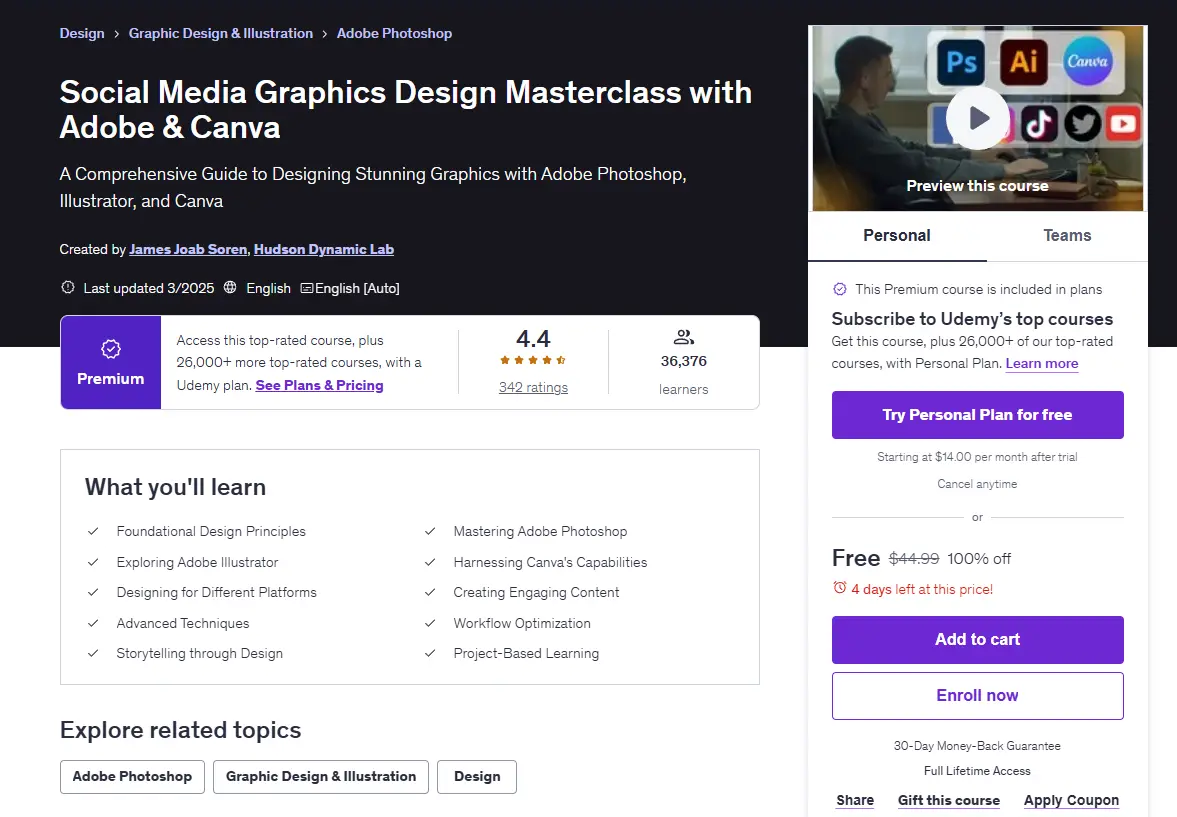Viewport: 1177px width, 817px height.
Task: View the 342 ratings link
Action: click(533, 387)
